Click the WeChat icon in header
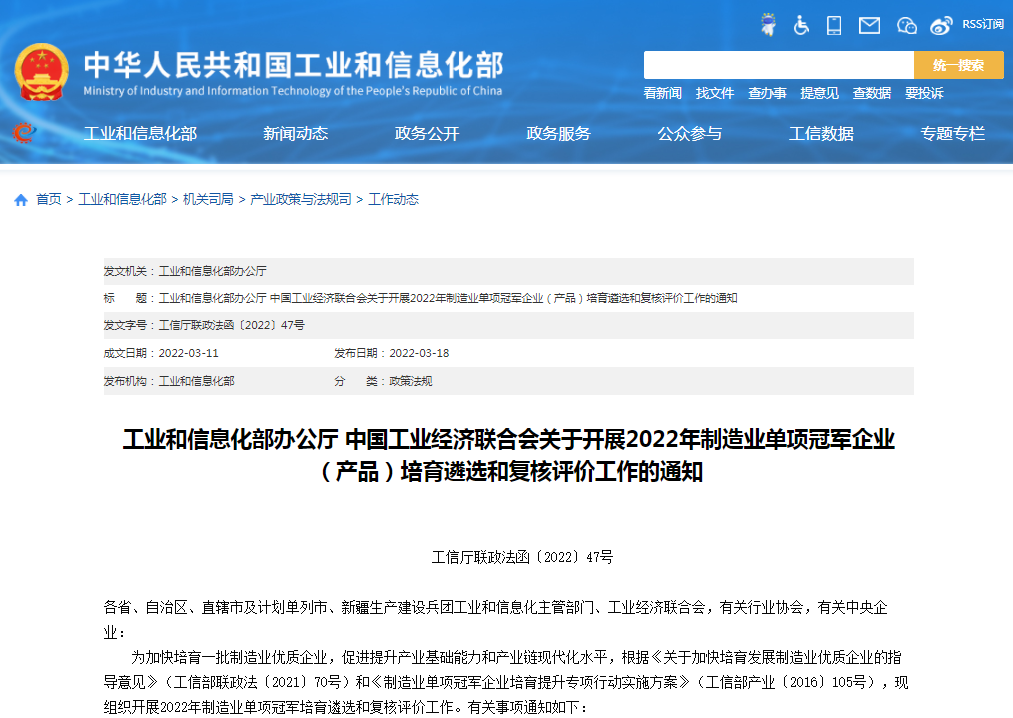Viewport: 1013px width, 718px height. [906, 25]
